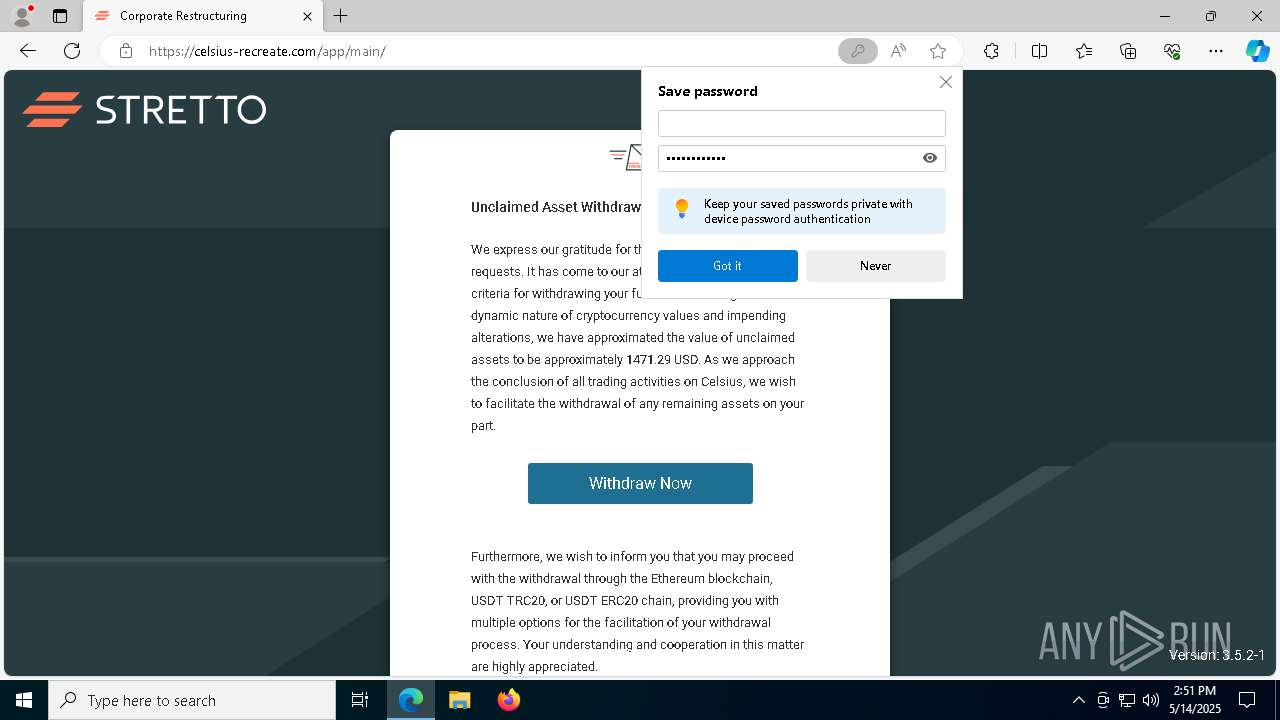The width and height of the screenshot is (1280, 720).
Task: View site information lock icon
Action: tap(126, 51)
